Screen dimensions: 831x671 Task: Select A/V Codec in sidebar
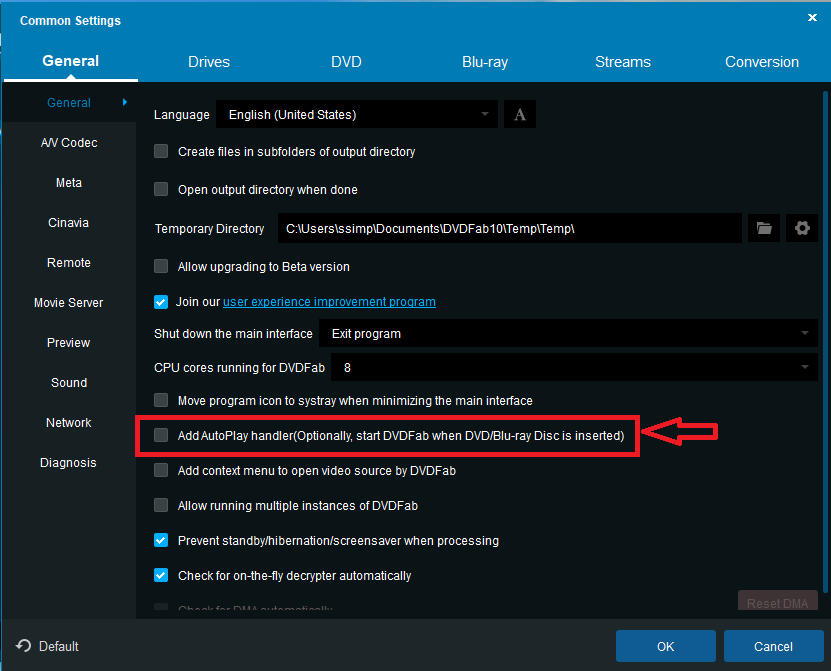point(69,143)
